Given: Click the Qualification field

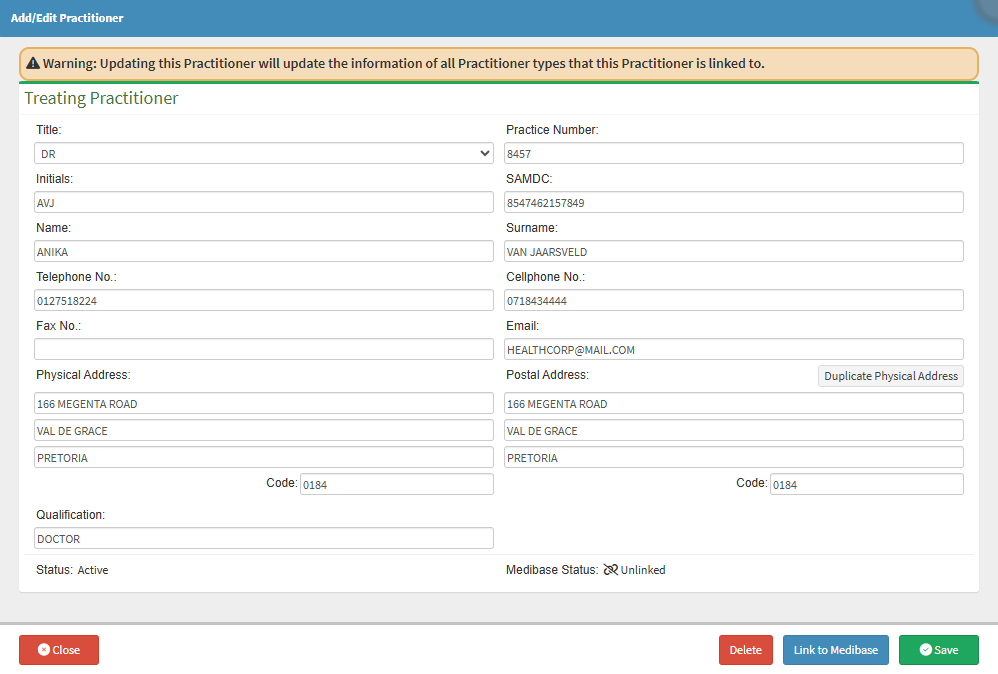Looking at the screenshot, I should [264, 538].
